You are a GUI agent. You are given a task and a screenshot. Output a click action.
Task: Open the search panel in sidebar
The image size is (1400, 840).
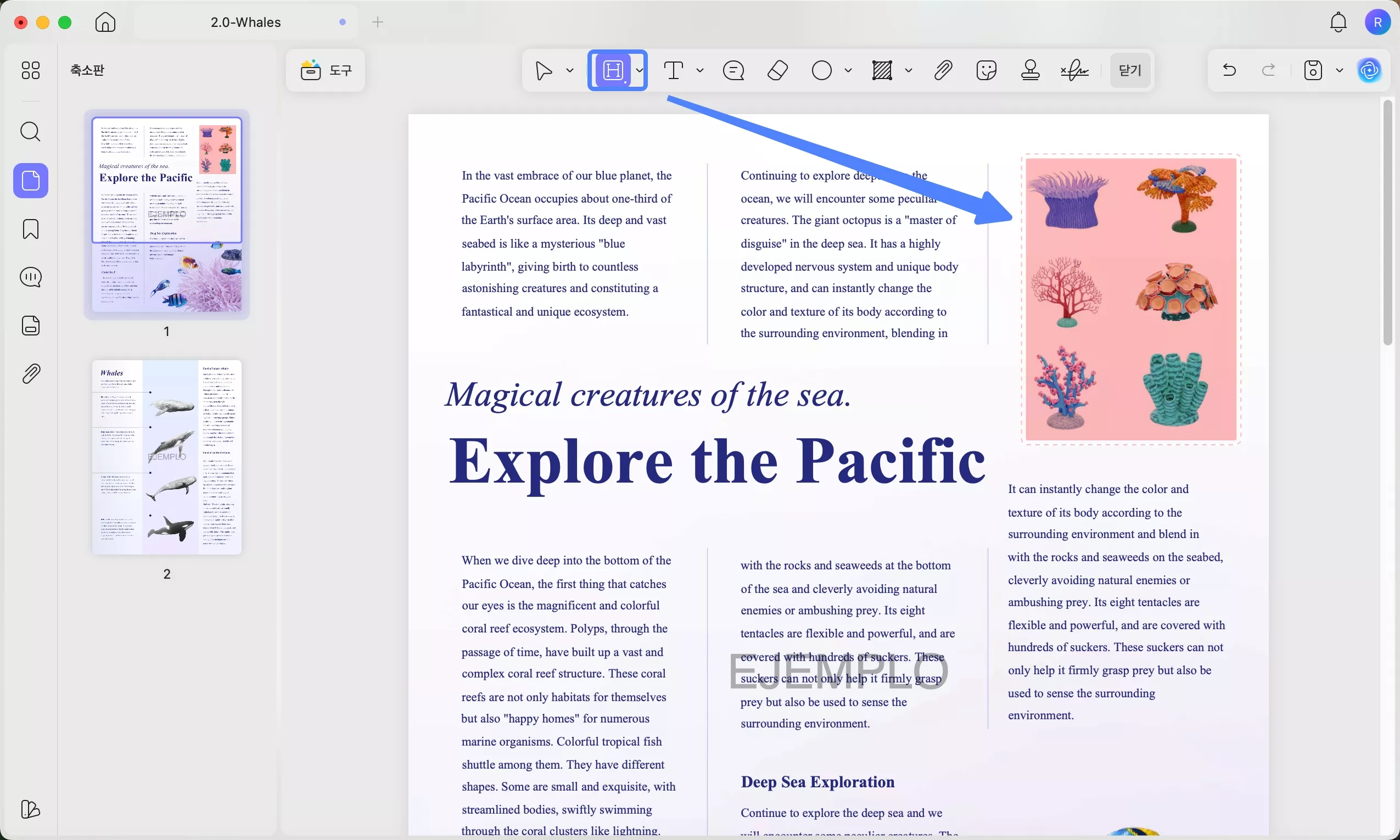click(x=31, y=132)
